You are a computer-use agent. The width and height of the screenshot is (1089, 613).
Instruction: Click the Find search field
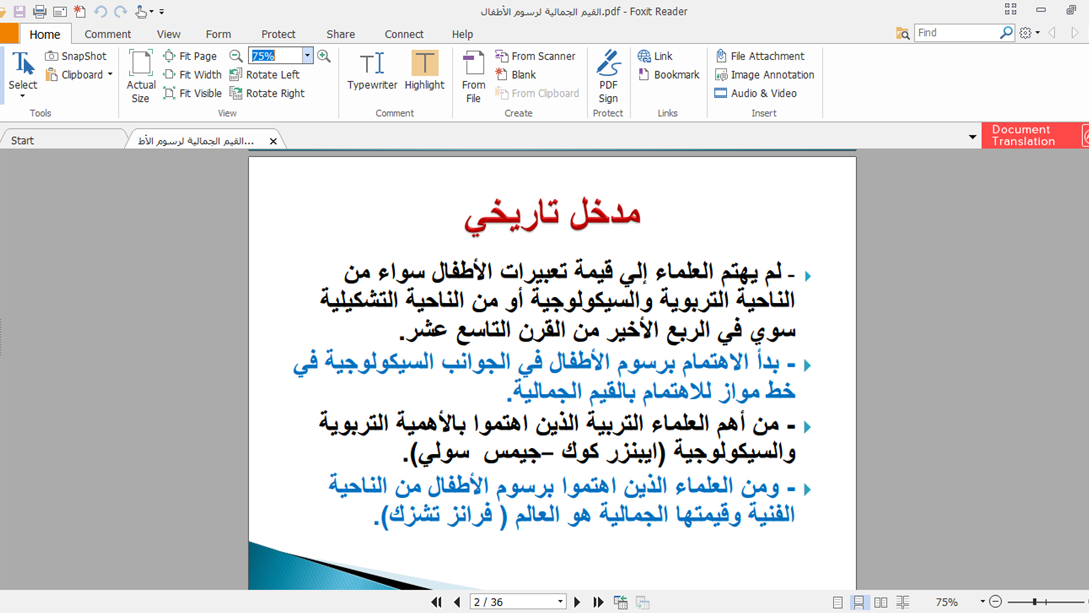(x=956, y=33)
